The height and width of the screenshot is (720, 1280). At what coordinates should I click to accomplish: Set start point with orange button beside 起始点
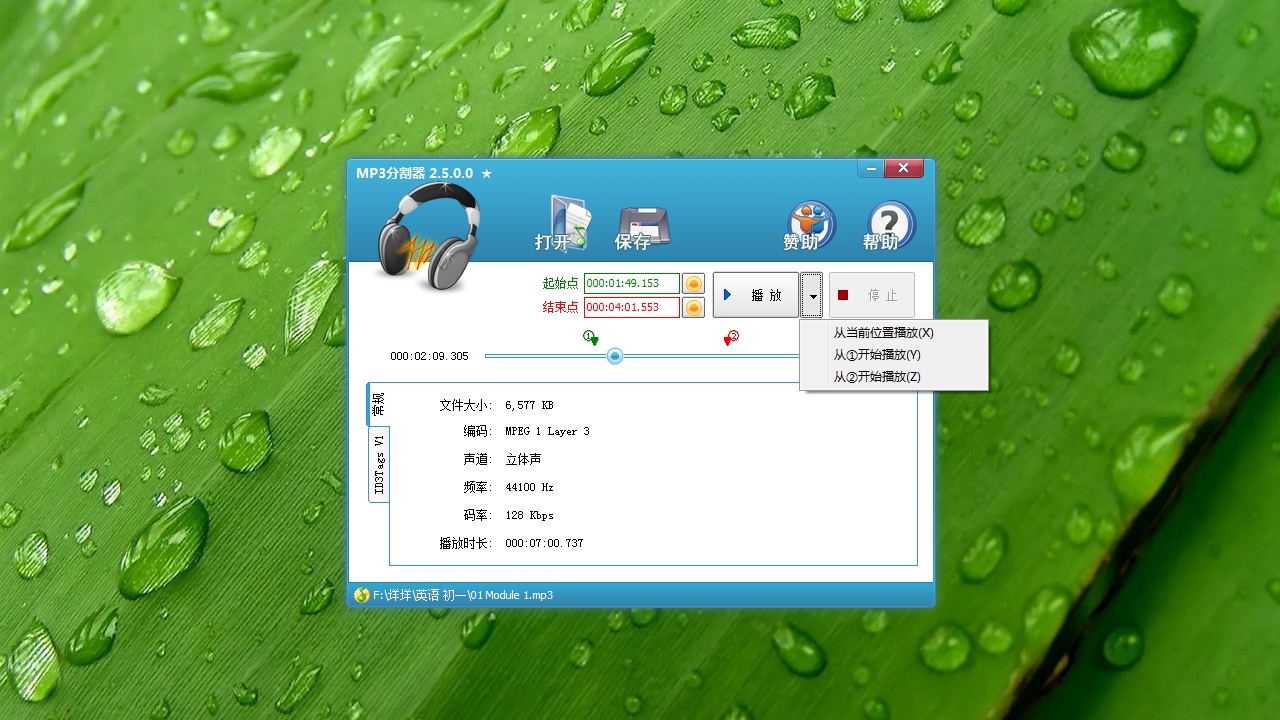693,283
